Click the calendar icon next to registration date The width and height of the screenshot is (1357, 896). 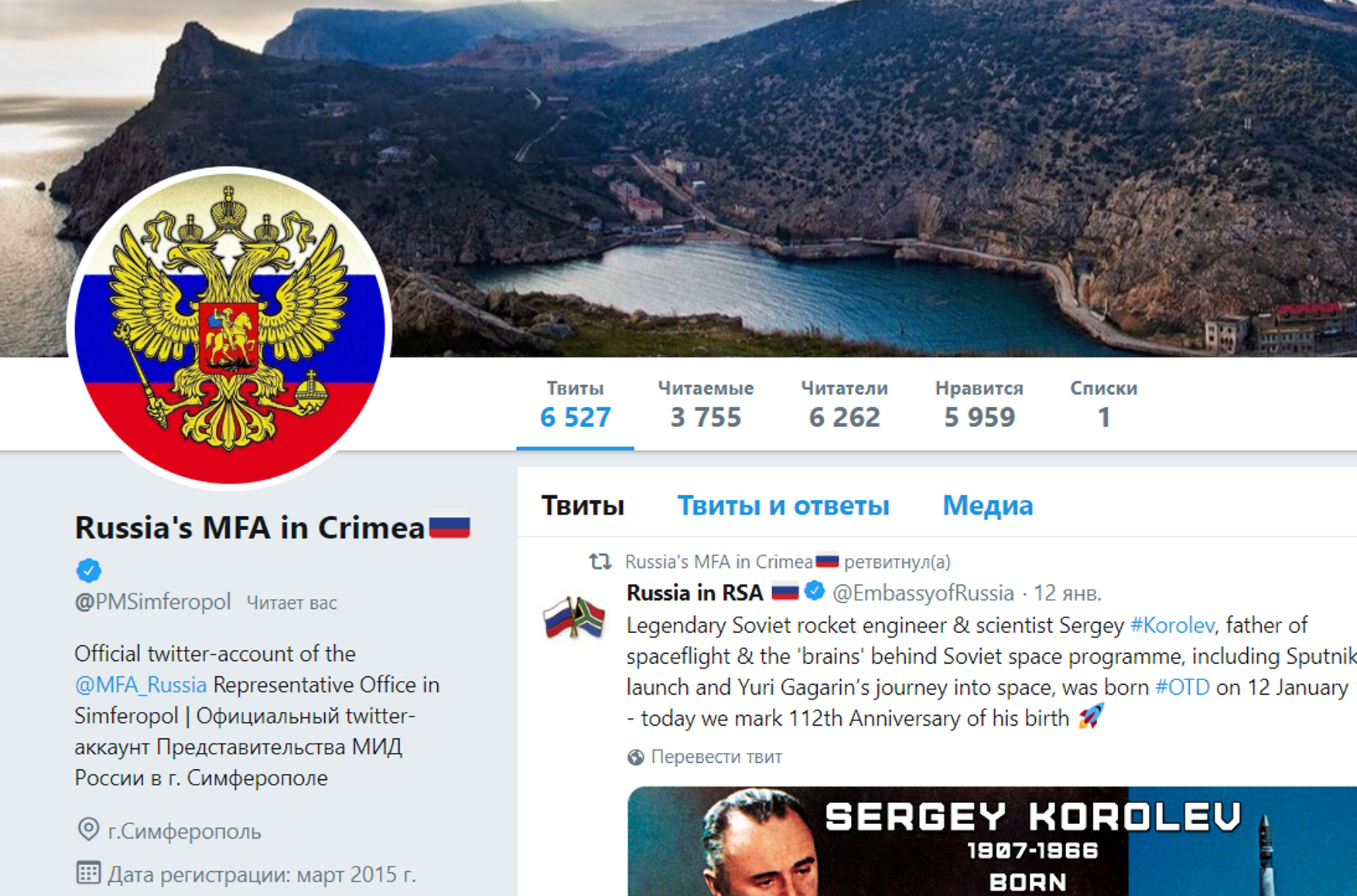88,874
